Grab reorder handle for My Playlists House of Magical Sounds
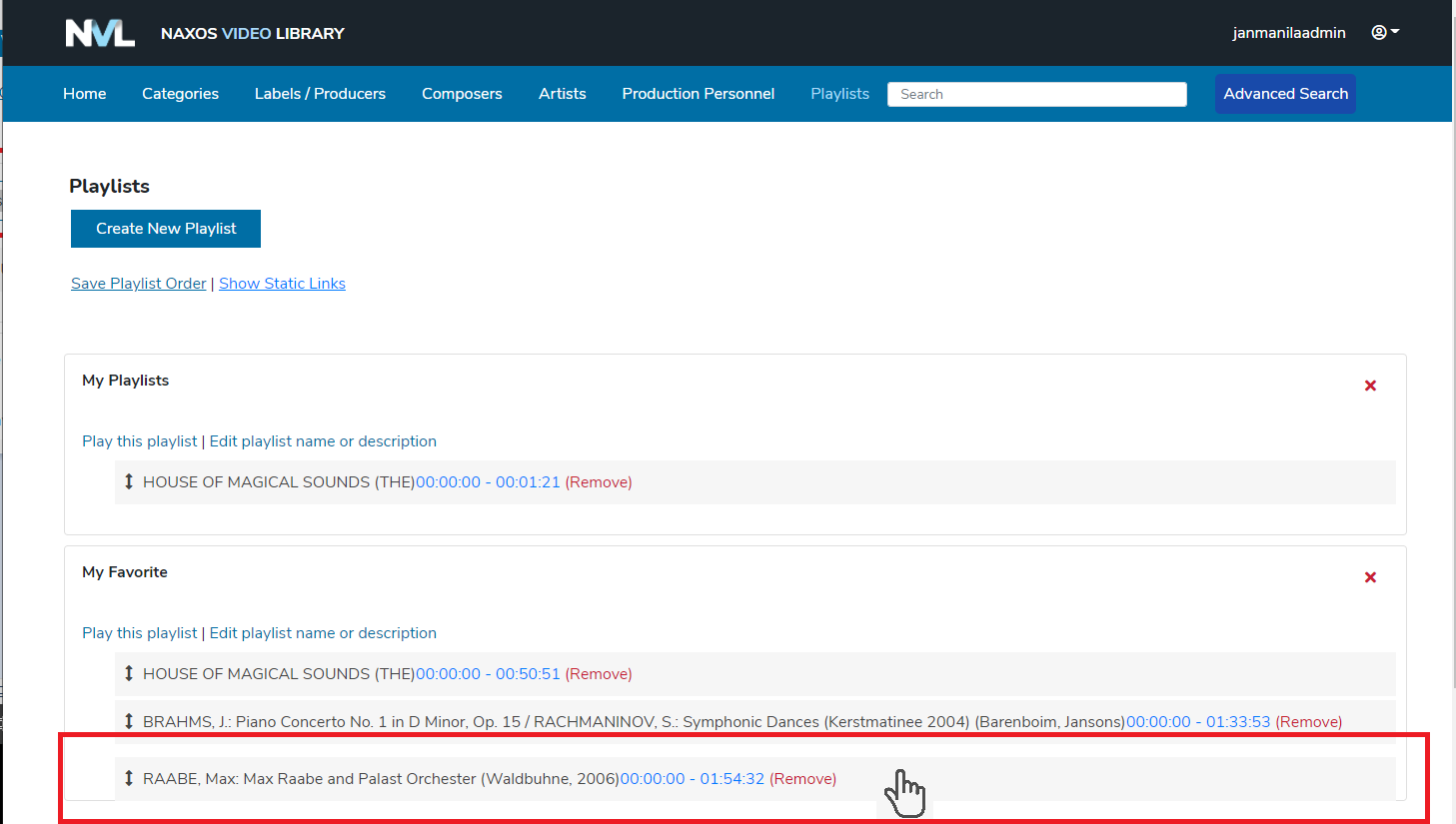1456x824 pixels. (x=129, y=481)
